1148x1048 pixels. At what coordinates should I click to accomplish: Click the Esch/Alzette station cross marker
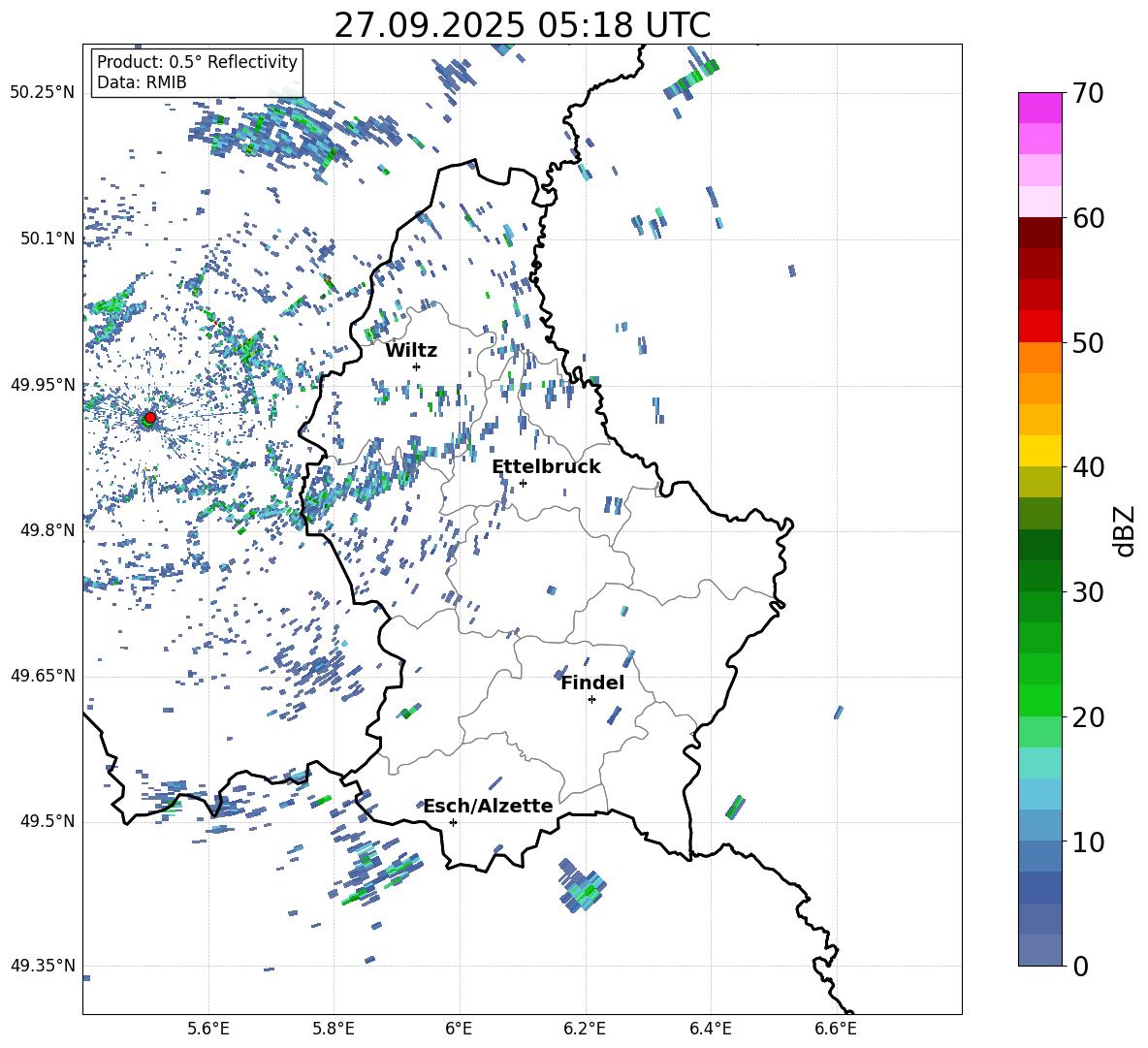click(453, 822)
